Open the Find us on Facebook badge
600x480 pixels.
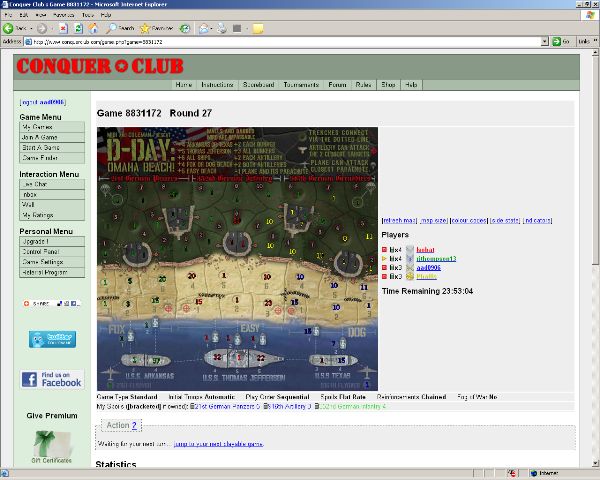point(52,379)
